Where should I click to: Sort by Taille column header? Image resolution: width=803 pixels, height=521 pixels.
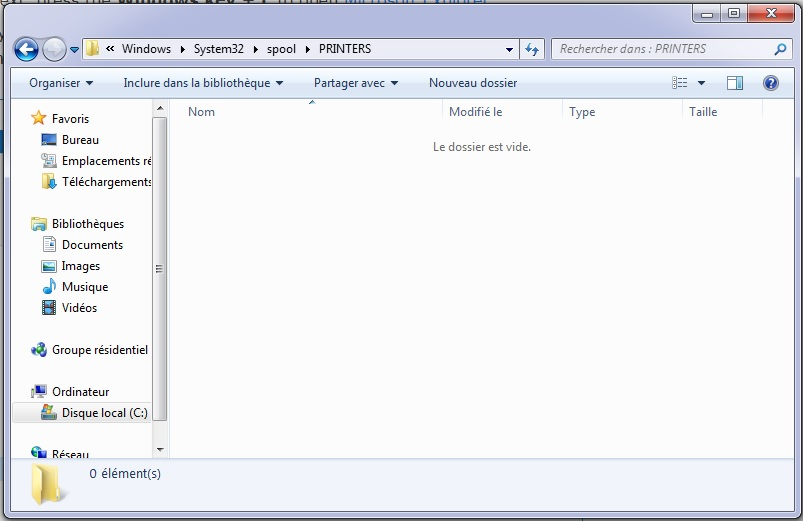click(703, 112)
